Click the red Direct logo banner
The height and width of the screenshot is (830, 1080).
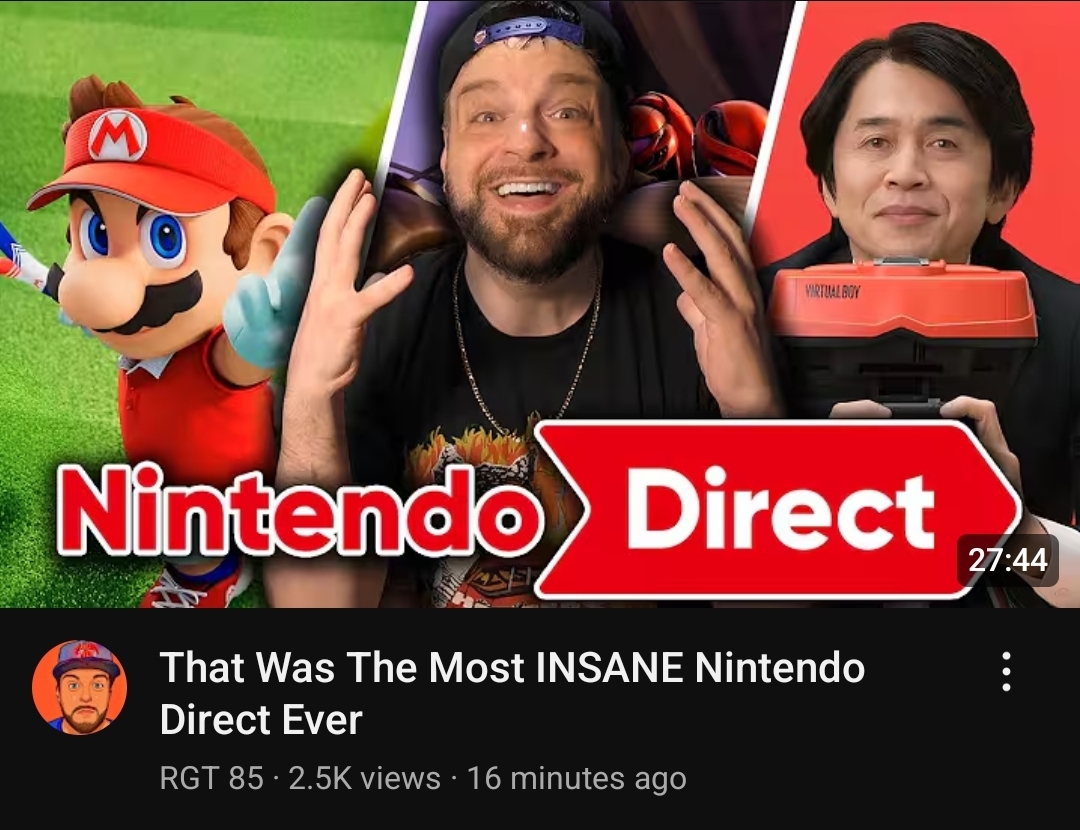pyautogui.click(x=777, y=510)
